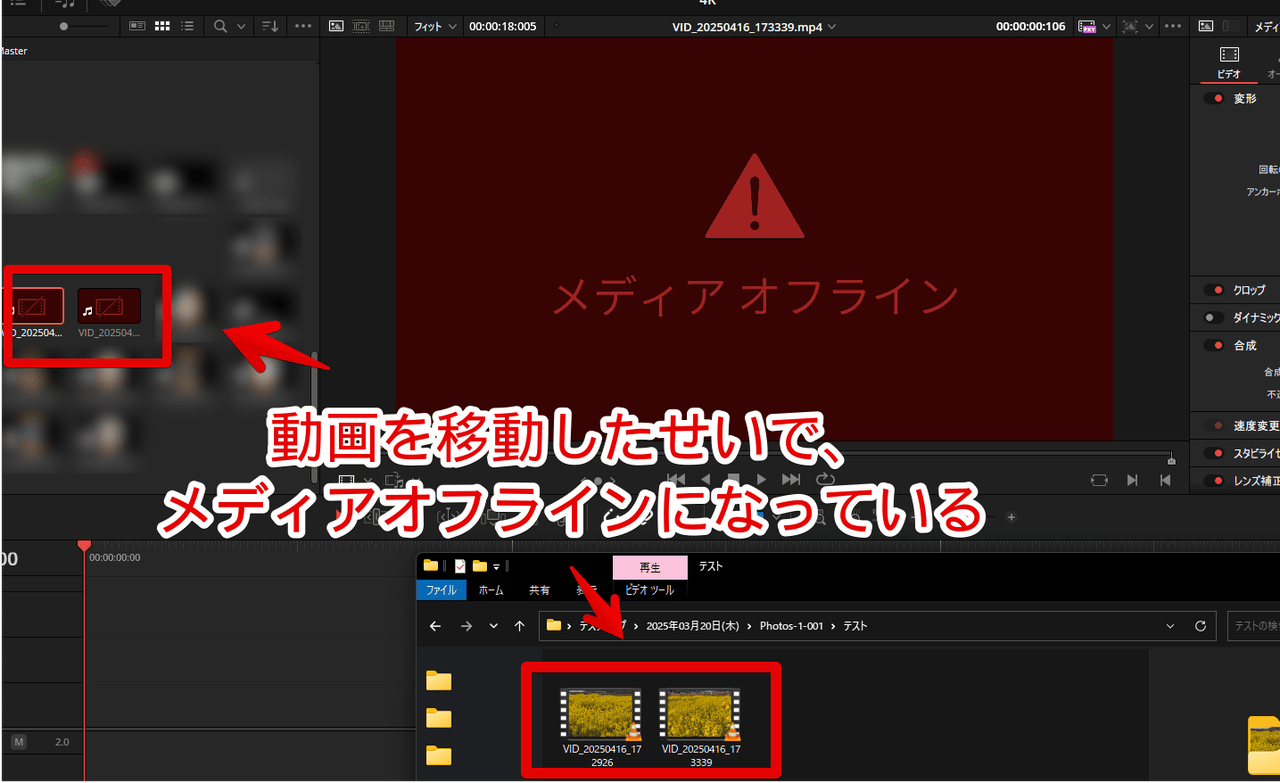Click the refresh icon in Explorer address bar
Image resolution: width=1280 pixels, height=783 pixels.
[1200, 626]
